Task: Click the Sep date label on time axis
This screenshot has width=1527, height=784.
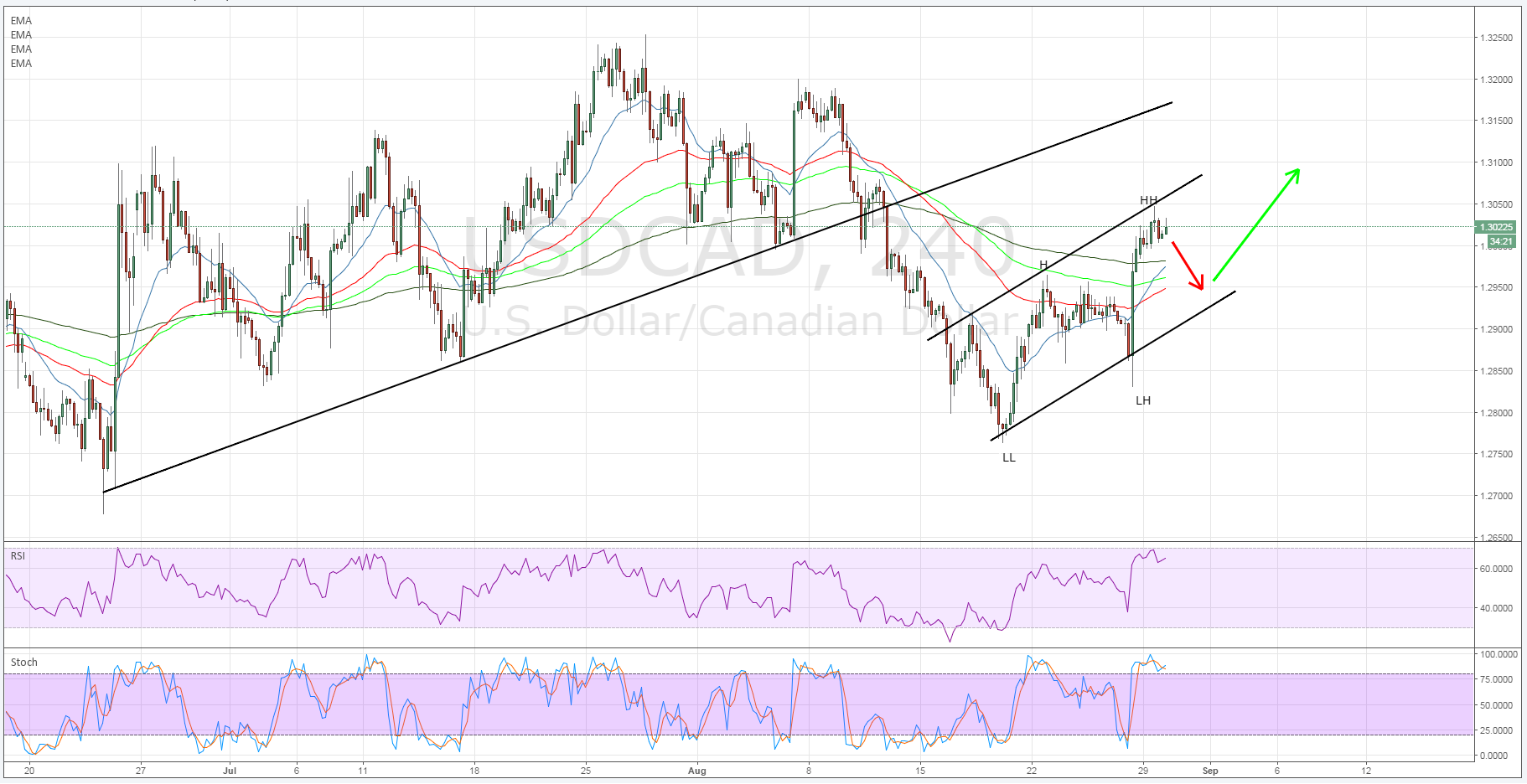Action: click(x=1210, y=771)
